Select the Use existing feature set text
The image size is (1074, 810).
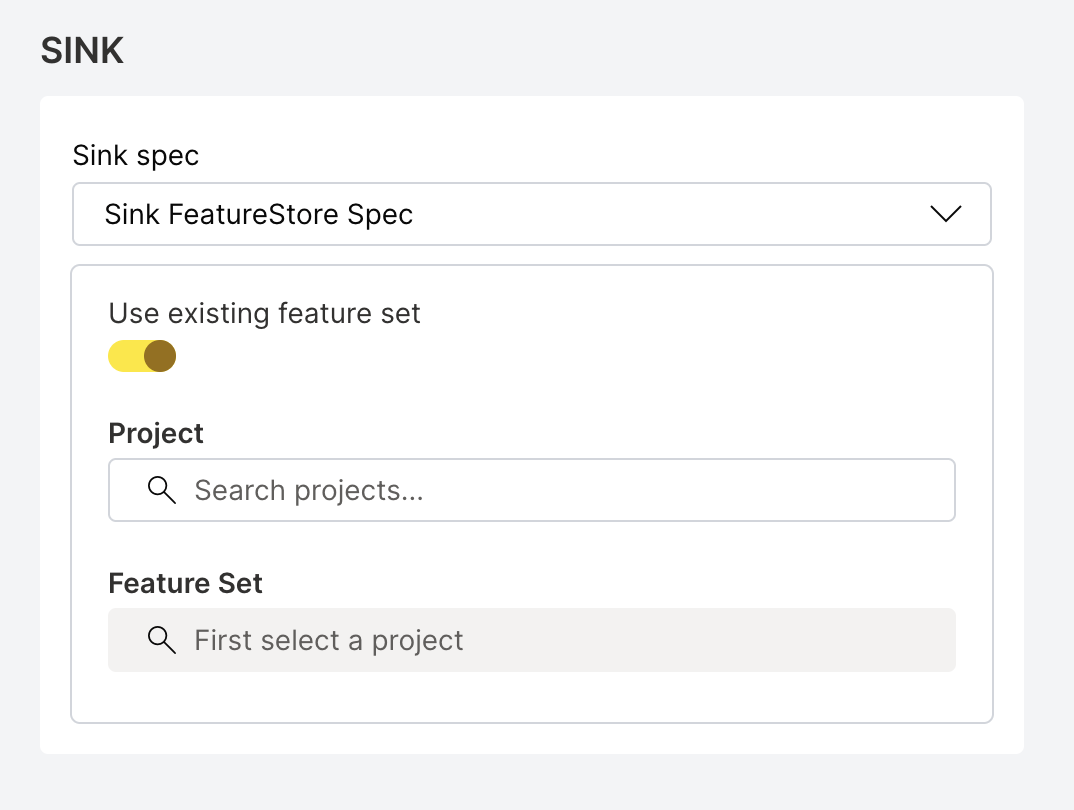(x=264, y=313)
